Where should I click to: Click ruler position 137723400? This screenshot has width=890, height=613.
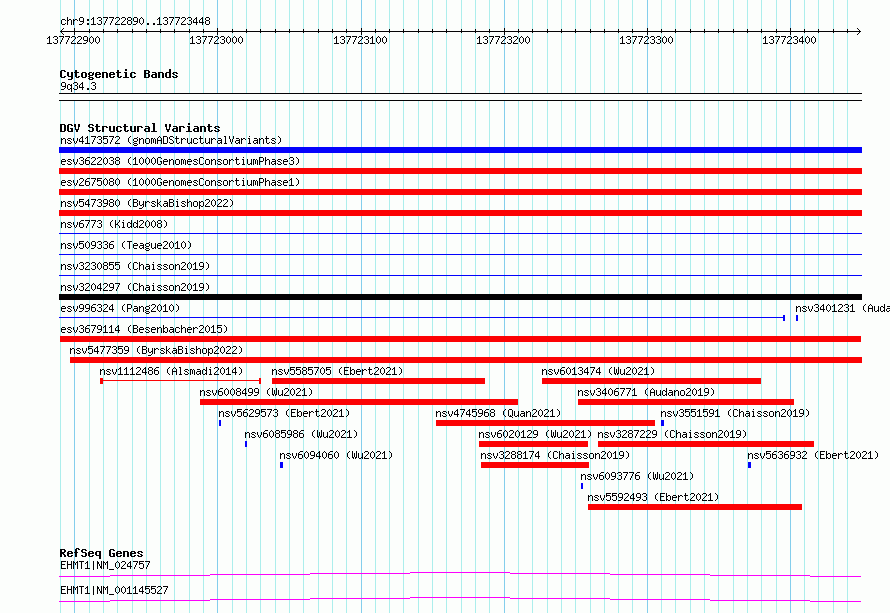pos(790,40)
